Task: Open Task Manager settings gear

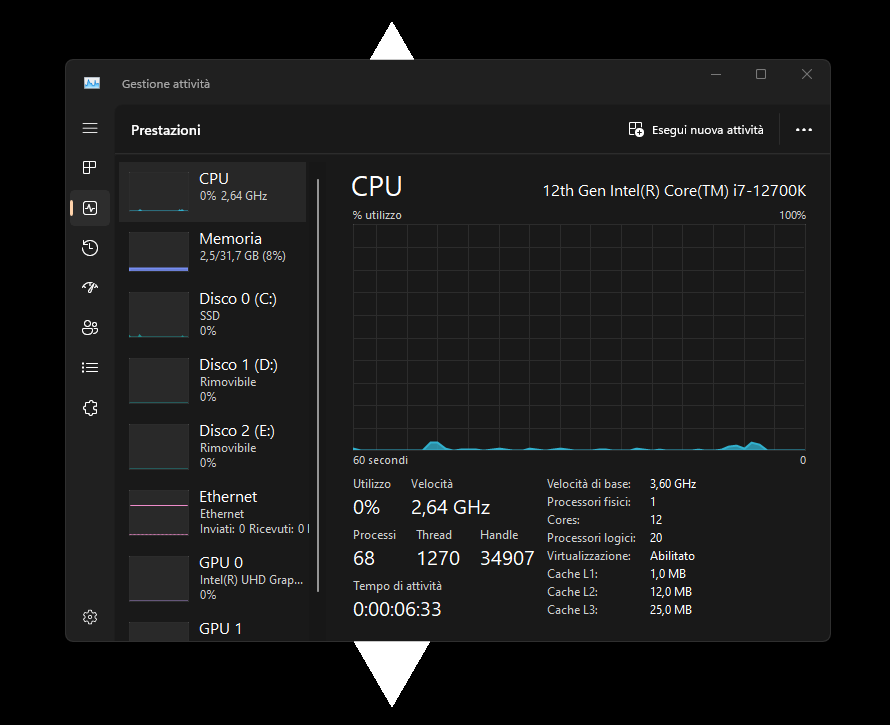Action: click(90, 617)
